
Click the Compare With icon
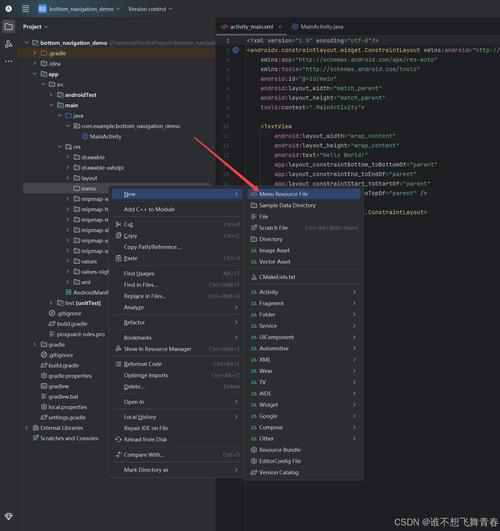point(118,454)
